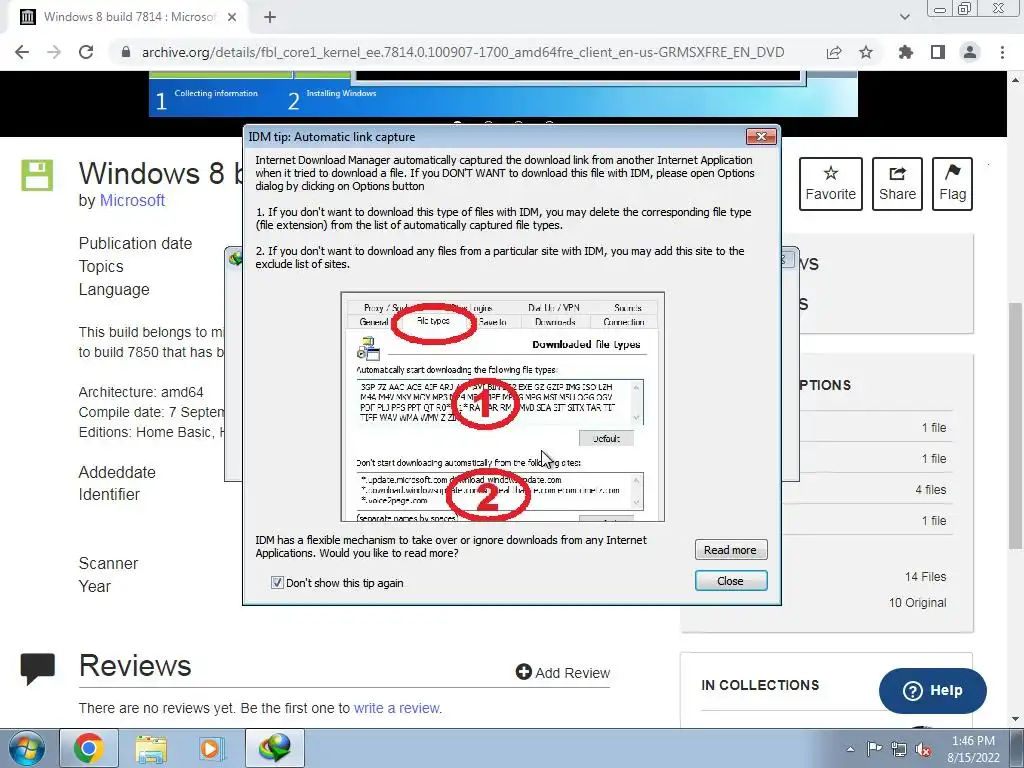
Task: Open the Help button
Action: pos(933,690)
